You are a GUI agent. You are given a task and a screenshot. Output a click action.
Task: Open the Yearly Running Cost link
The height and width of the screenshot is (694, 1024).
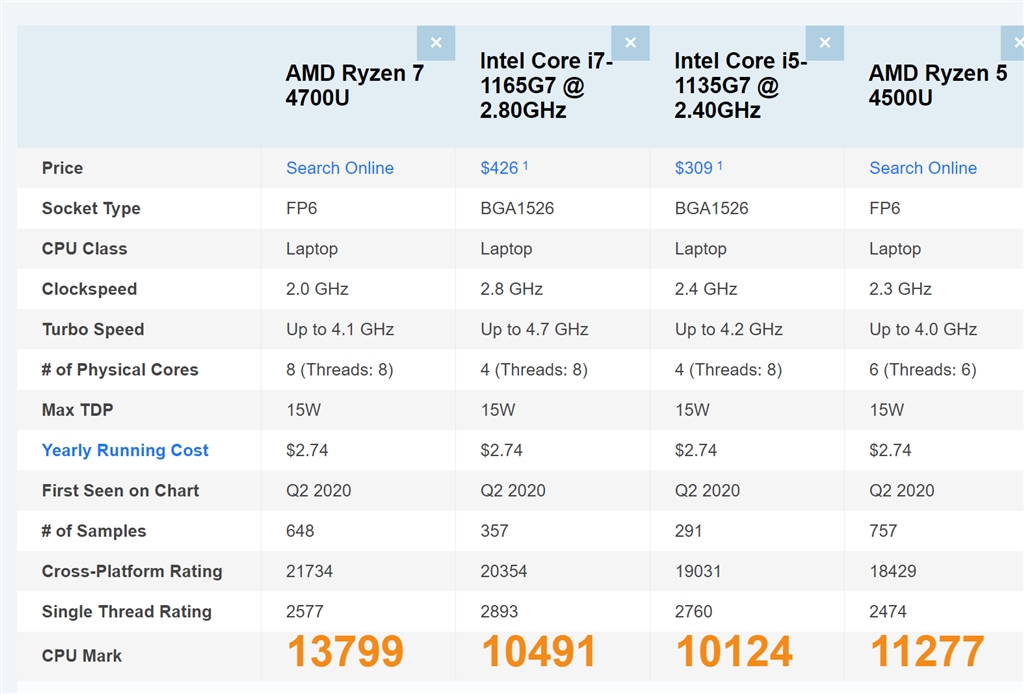click(125, 450)
